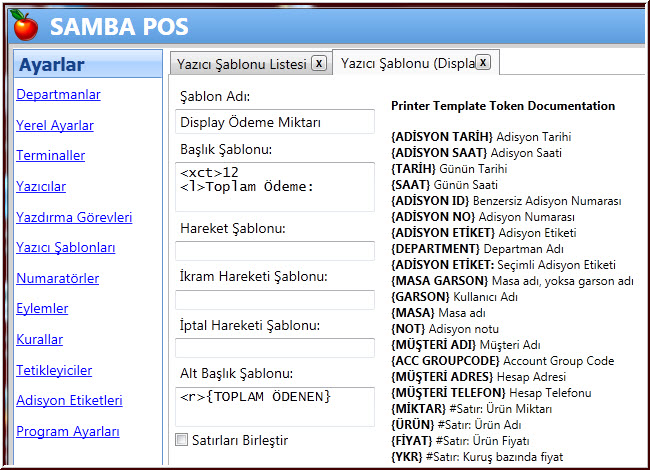Screen dimensions: 650x470
Task: Go to Terminaller settings
Action: [50, 156]
